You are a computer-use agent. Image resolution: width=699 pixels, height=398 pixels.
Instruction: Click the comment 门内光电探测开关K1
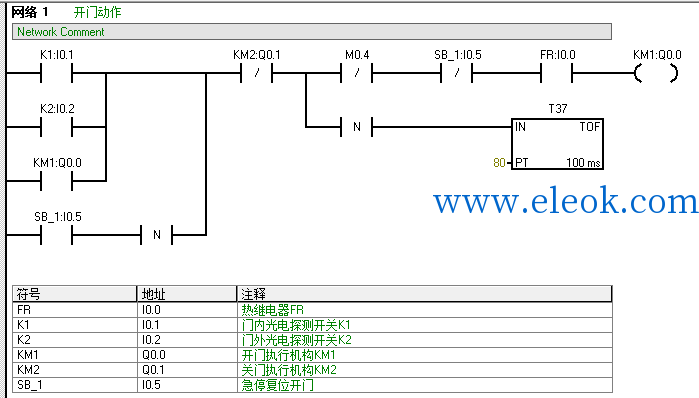coord(296,325)
